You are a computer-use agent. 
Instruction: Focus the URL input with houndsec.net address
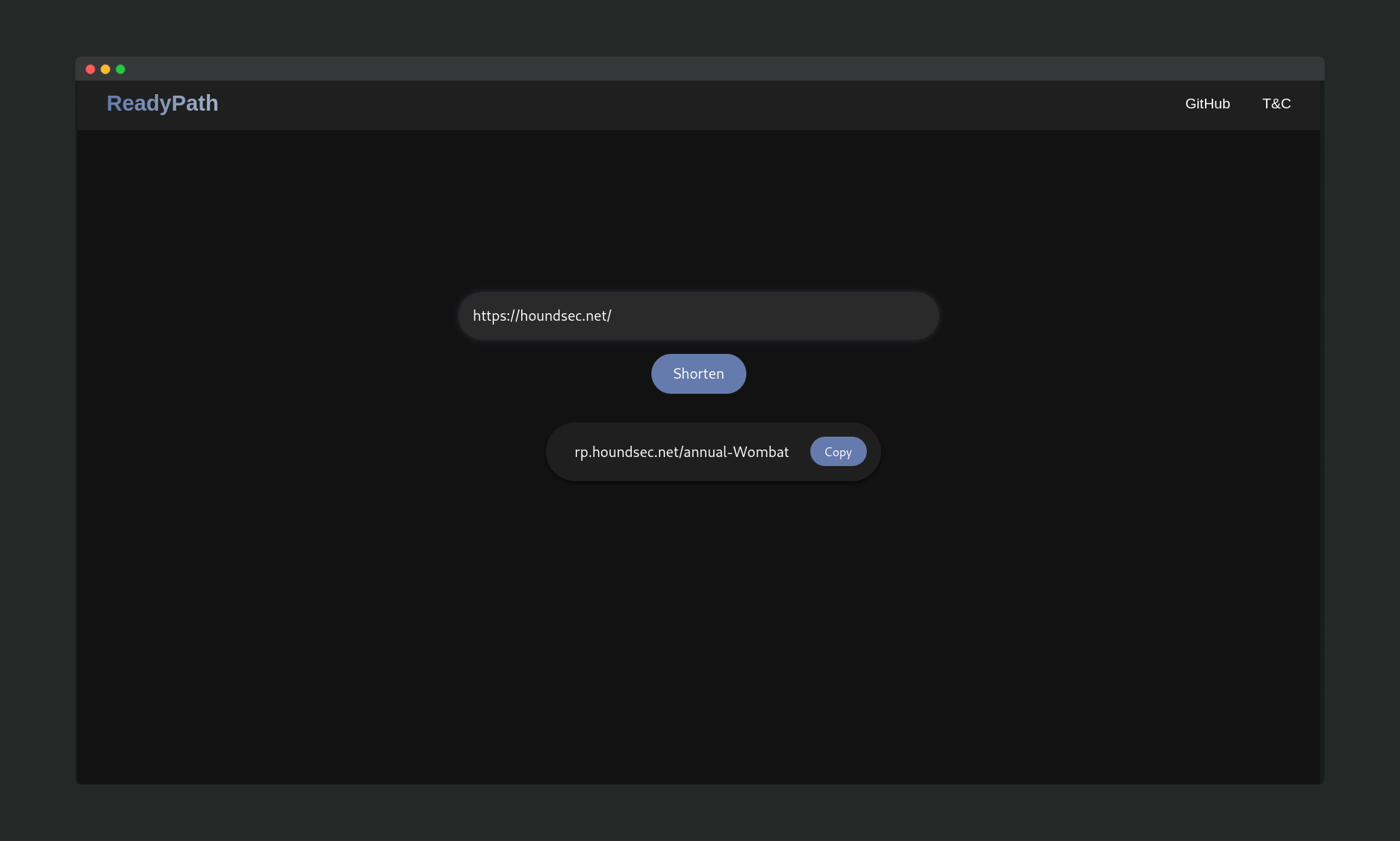698,315
